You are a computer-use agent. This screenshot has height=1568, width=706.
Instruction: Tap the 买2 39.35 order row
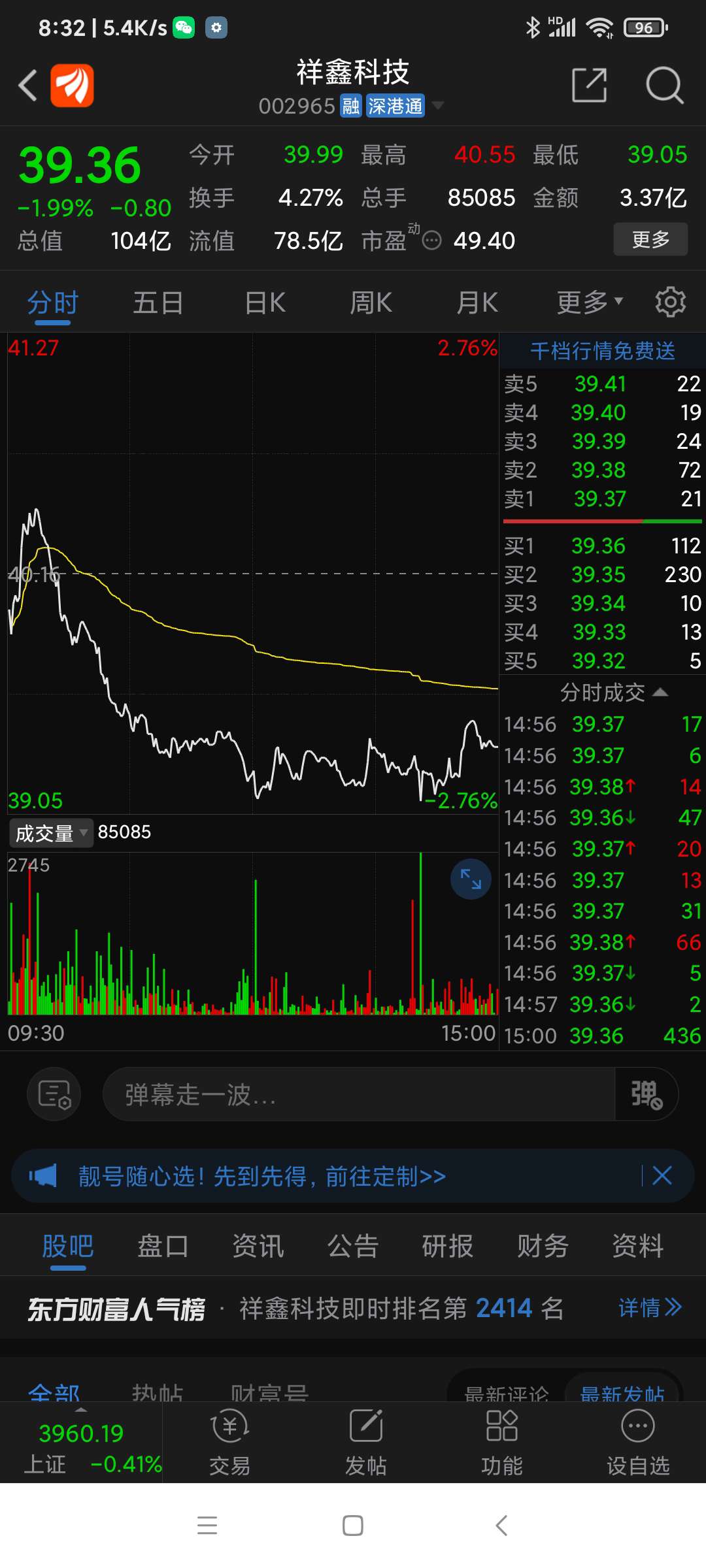(603, 574)
